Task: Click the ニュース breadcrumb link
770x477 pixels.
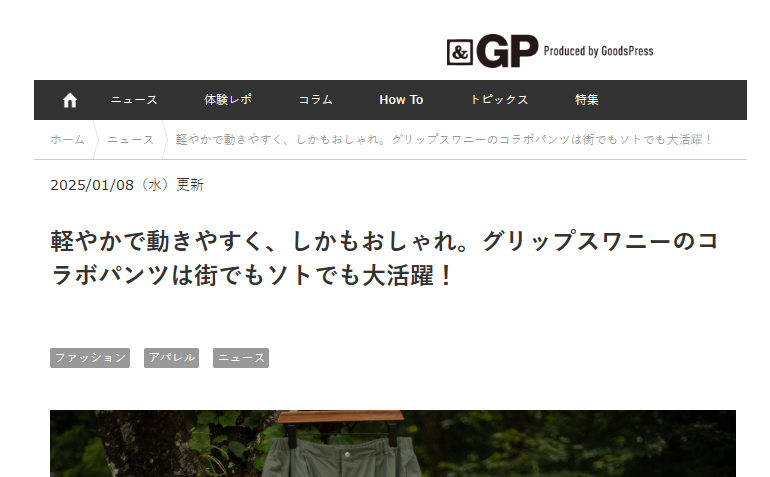Action: pos(131,140)
